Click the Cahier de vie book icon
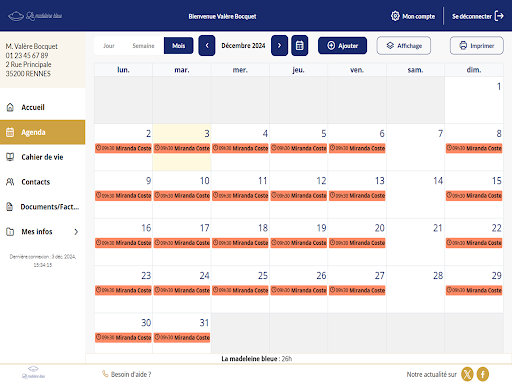Image resolution: width=512 pixels, height=384 pixels. click(x=10, y=157)
